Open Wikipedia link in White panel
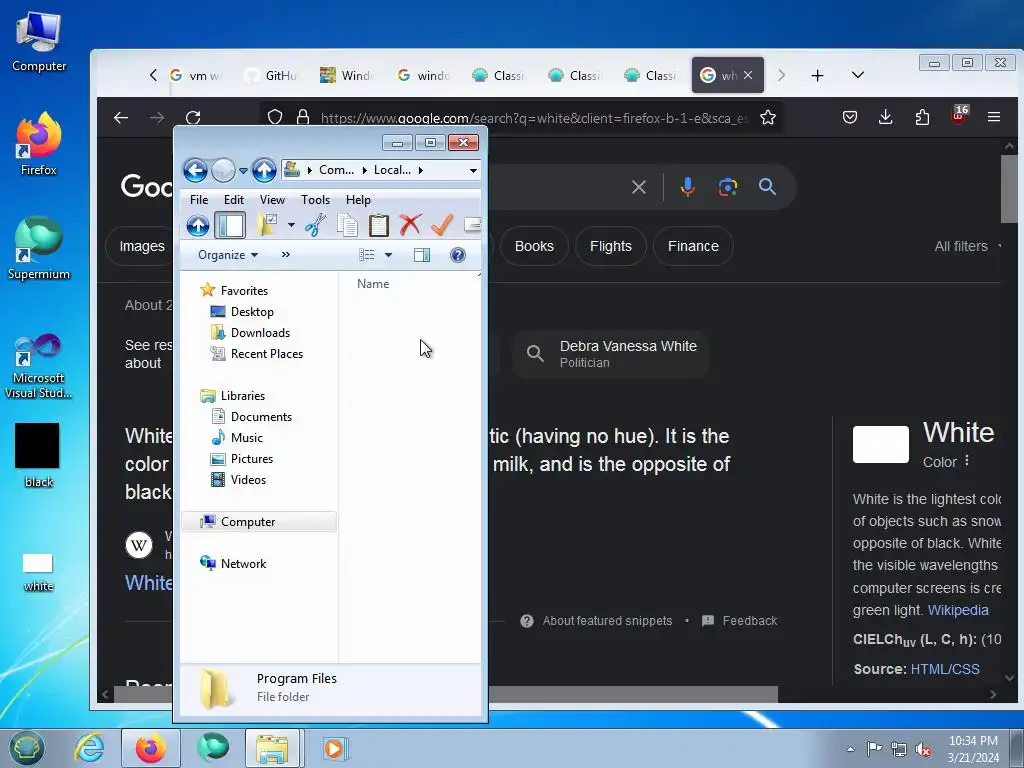This screenshot has height=768, width=1024. (958, 610)
